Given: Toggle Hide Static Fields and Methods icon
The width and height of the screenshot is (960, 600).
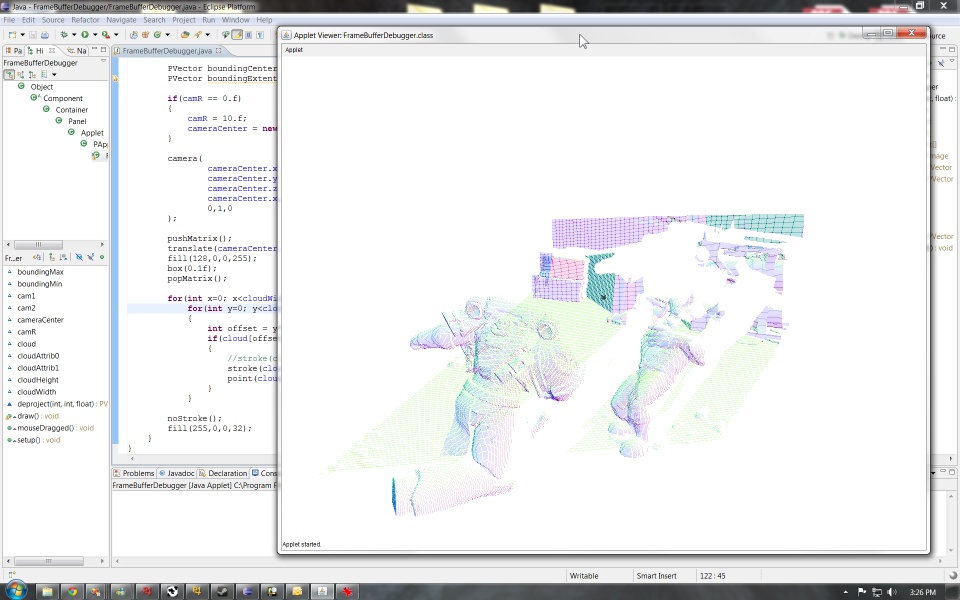Looking at the screenshot, I should coord(91,257).
